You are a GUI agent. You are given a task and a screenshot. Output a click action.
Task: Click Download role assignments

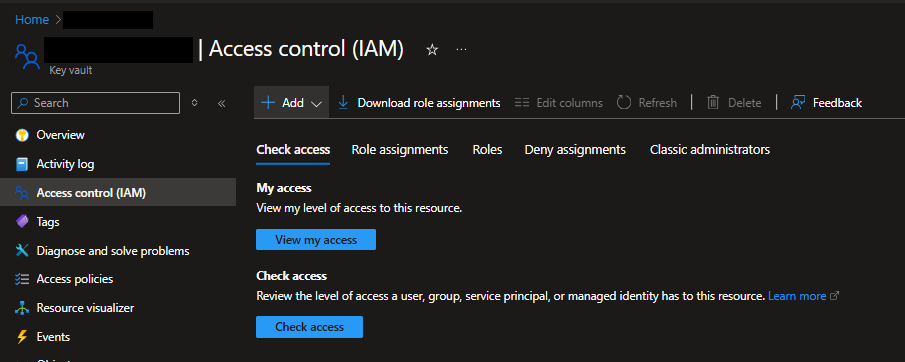pos(419,103)
